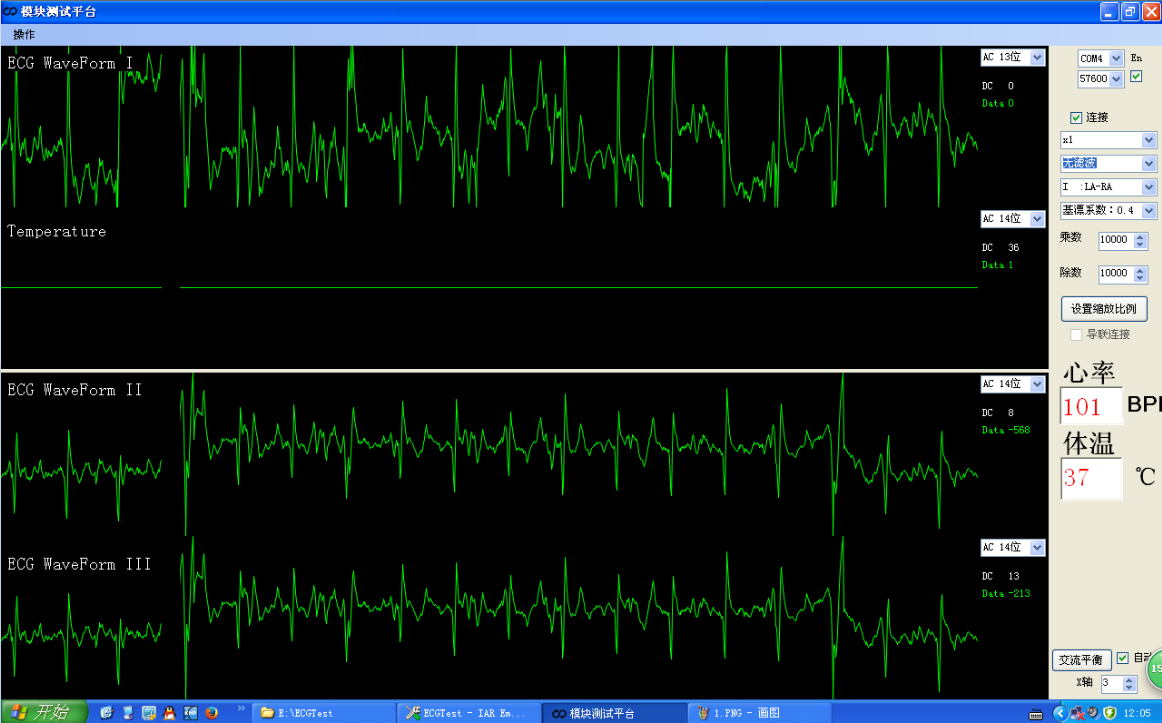Click first quick launch icon after Start
Screen dimensions: 1162x723
click(107, 713)
